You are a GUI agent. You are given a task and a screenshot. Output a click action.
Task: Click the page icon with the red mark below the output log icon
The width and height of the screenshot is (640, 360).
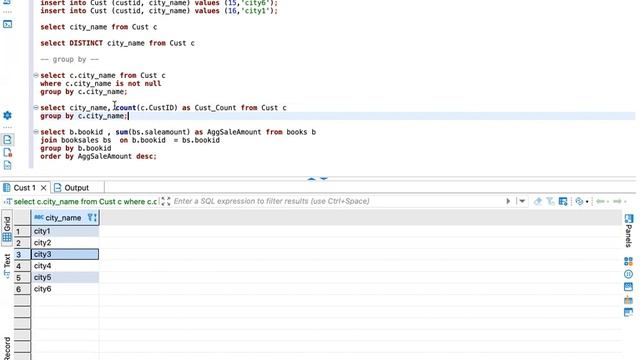[x=7, y=153]
